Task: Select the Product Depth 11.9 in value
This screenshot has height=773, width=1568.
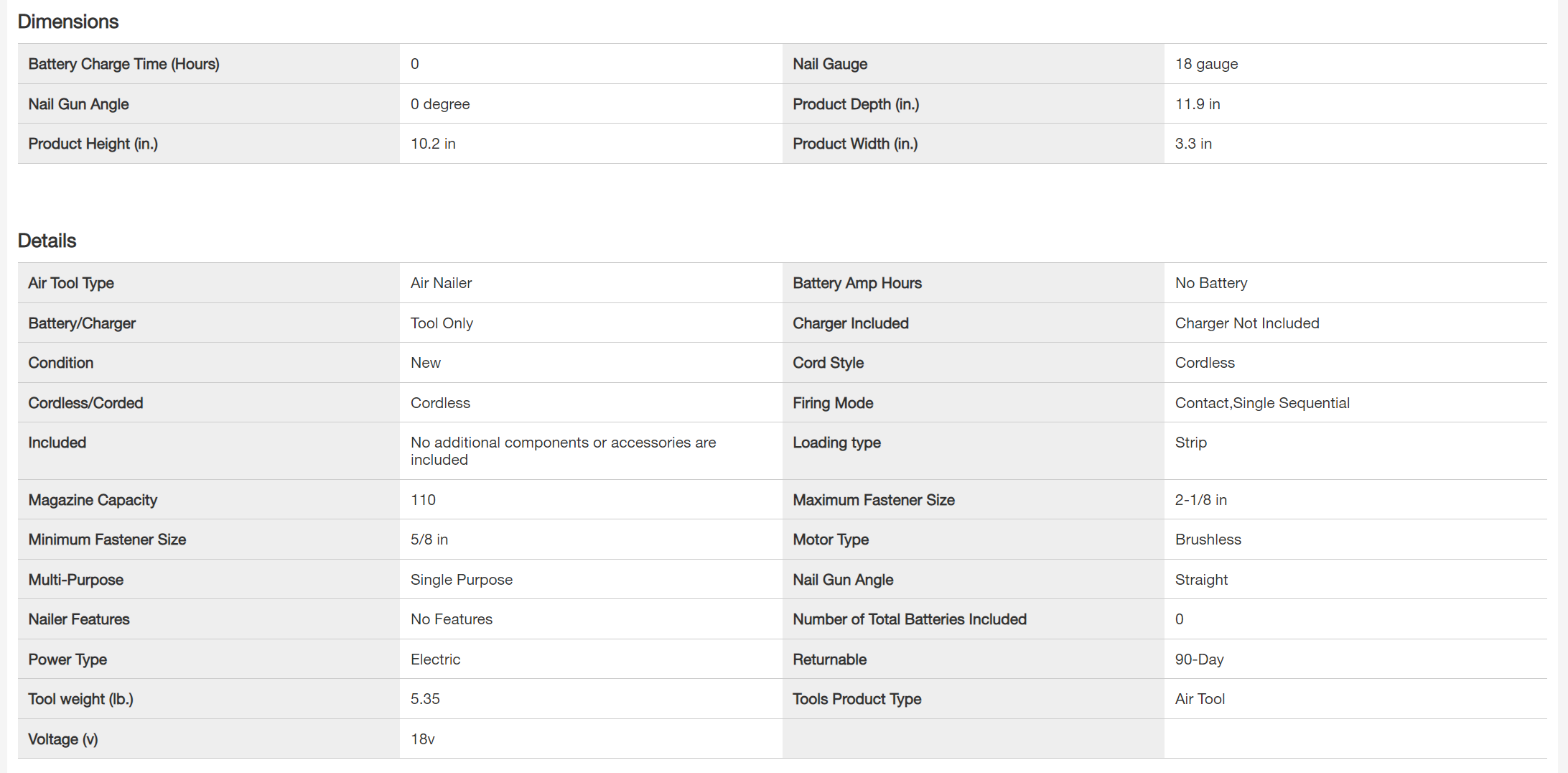Action: pos(1198,104)
